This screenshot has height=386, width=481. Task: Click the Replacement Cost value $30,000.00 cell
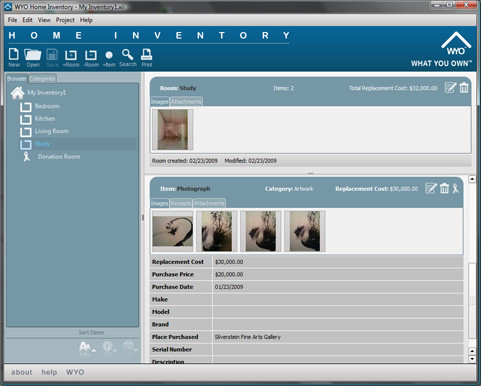(x=338, y=262)
